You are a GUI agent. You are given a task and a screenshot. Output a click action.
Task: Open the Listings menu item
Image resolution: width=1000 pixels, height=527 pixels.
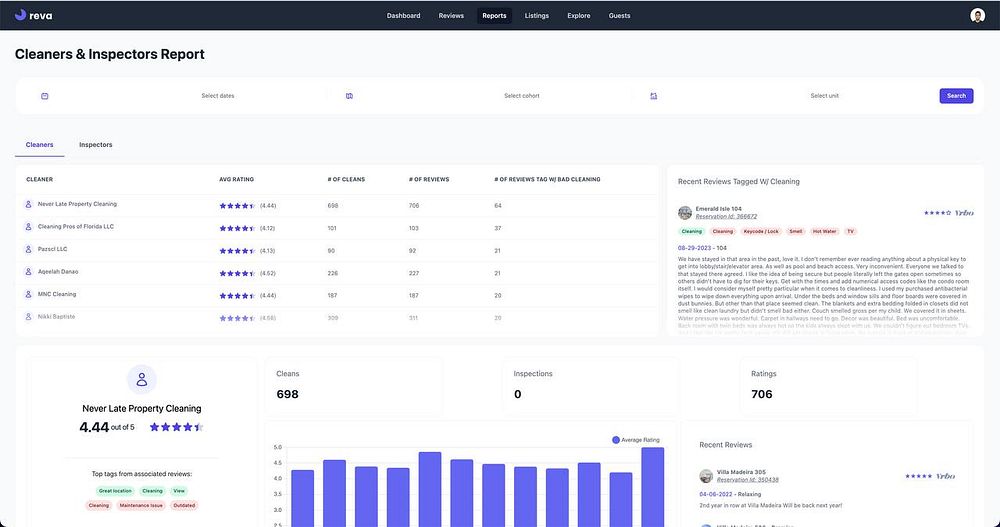pos(536,15)
